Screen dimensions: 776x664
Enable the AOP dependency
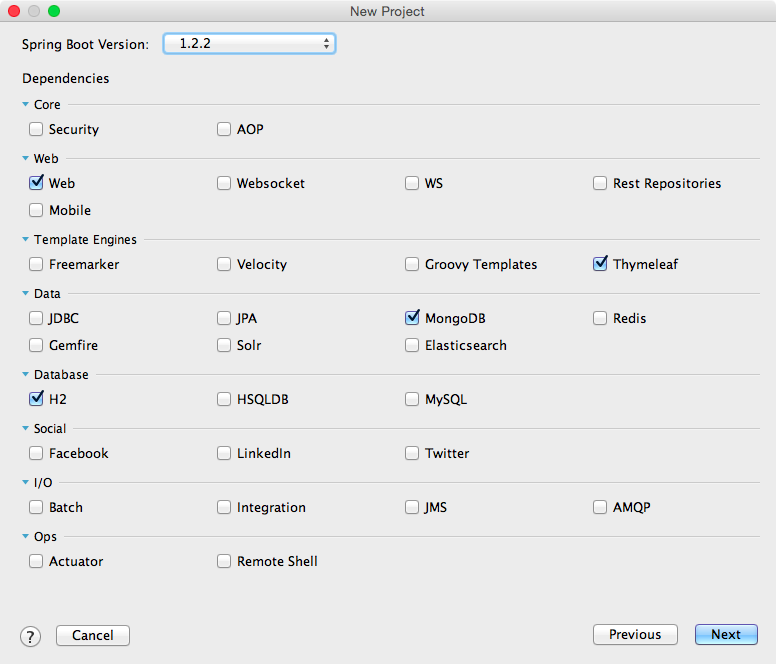click(224, 129)
